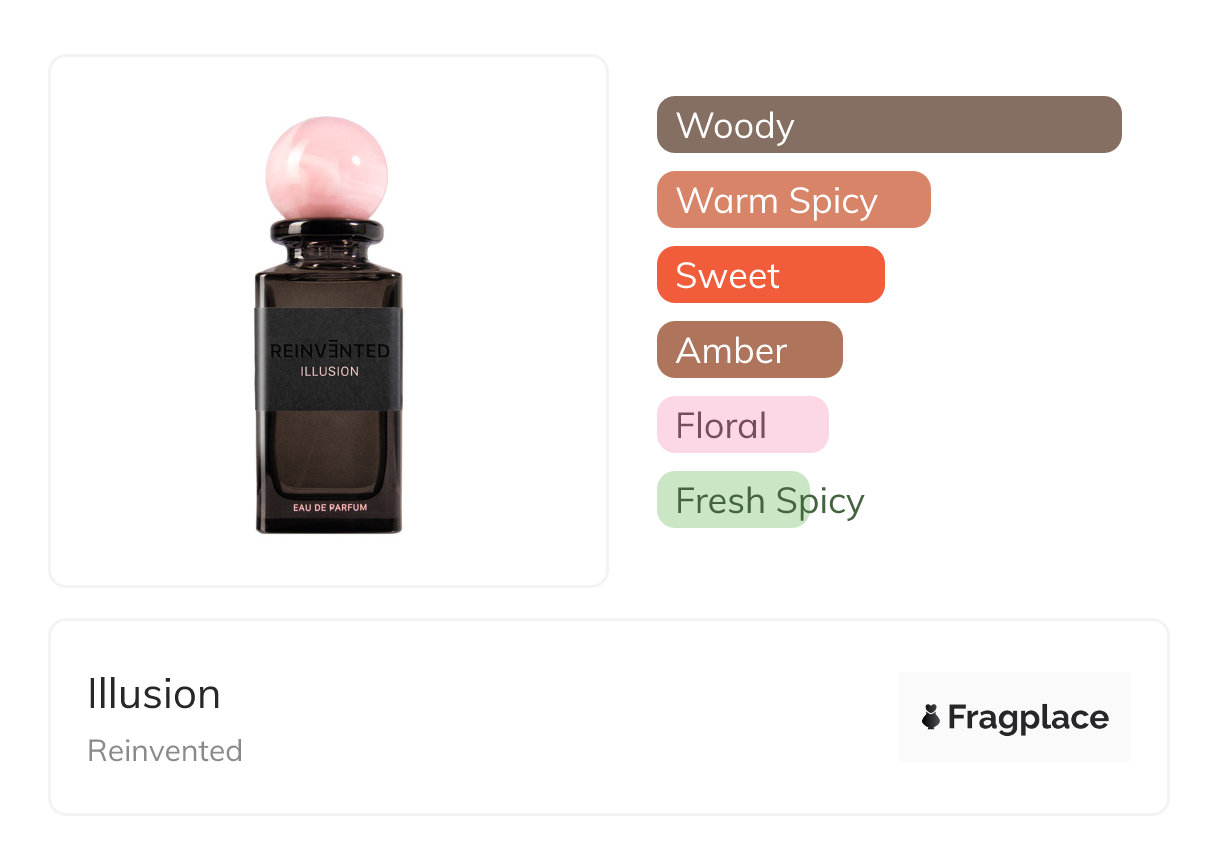1218x864 pixels.
Task: Select the Woody accord bar
Action: pyautogui.click(x=889, y=125)
